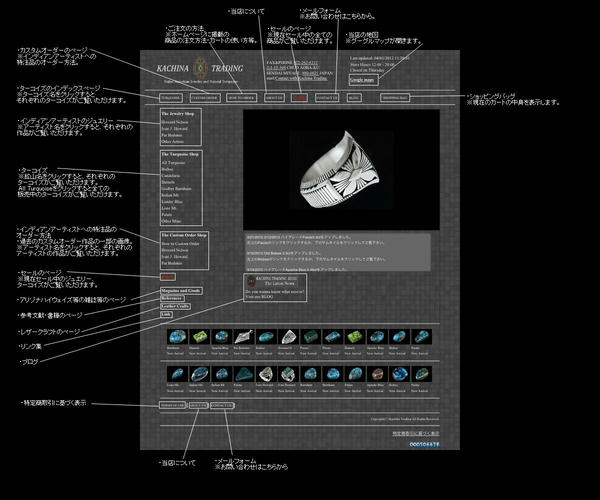Image resolution: width=600 pixels, height=500 pixels.
Task: Open Ivan J. Howard under Jewelry Shop
Action: (x=174, y=129)
